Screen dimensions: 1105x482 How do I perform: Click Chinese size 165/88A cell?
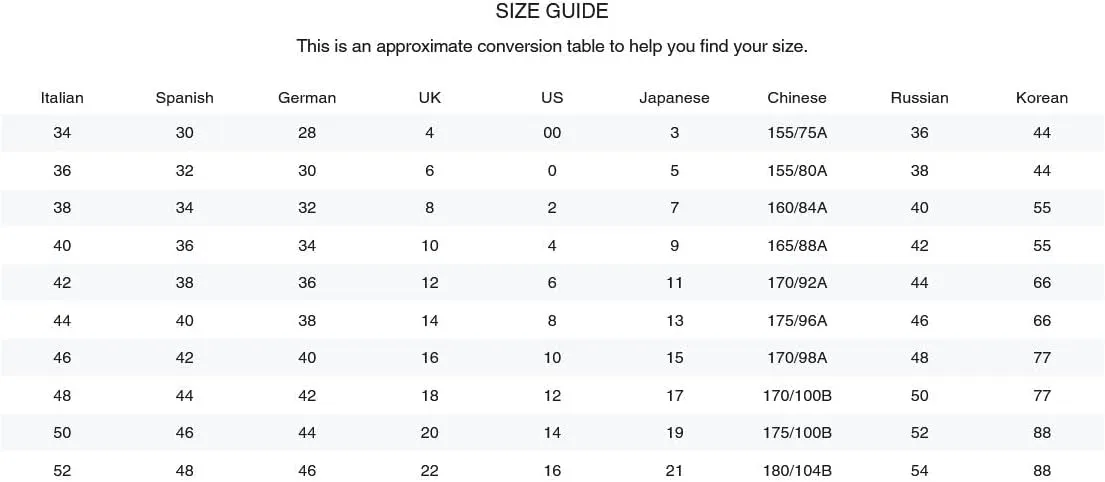797,245
